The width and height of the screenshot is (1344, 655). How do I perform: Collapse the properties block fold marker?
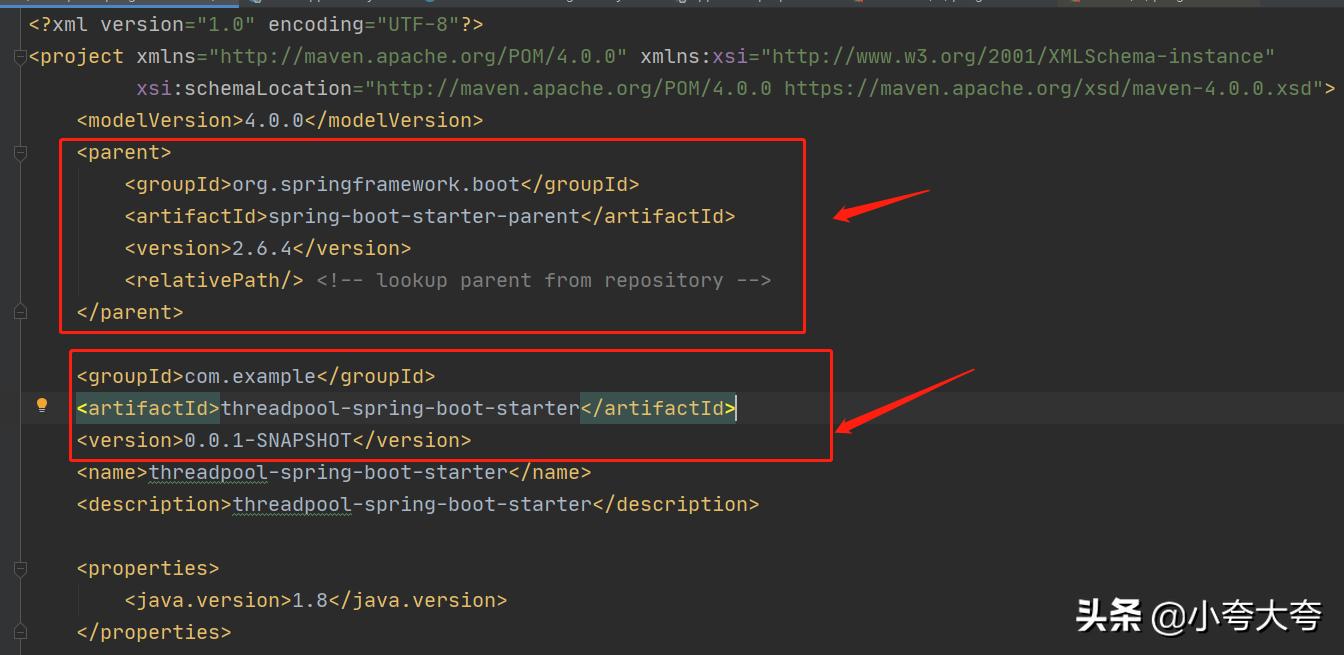point(20,568)
